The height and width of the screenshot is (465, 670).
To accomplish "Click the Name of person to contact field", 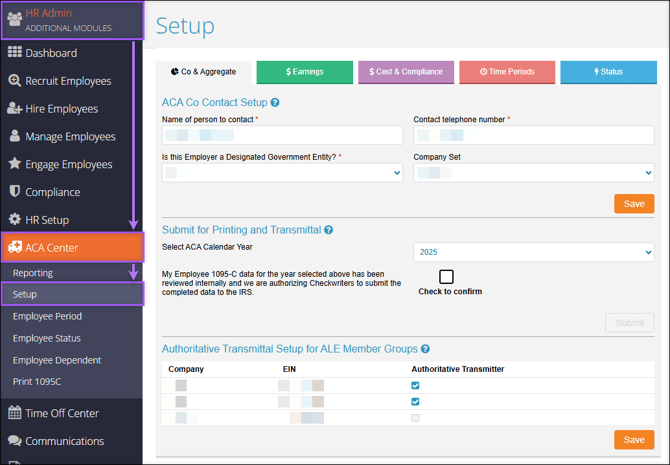I will (x=282, y=135).
